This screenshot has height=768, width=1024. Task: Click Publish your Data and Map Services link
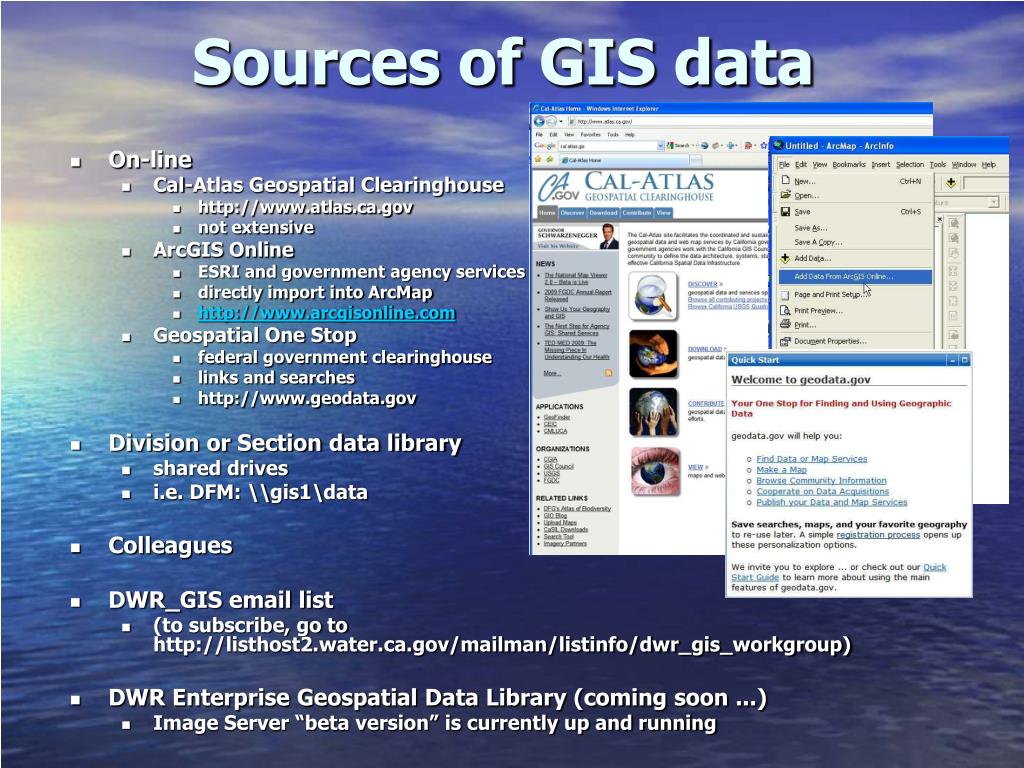coord(832,502)
